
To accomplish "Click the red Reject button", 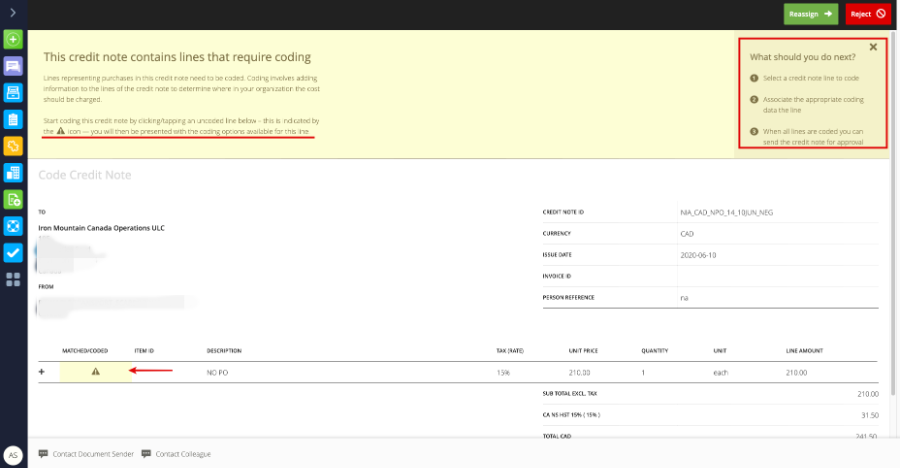I will click(868, 14).
